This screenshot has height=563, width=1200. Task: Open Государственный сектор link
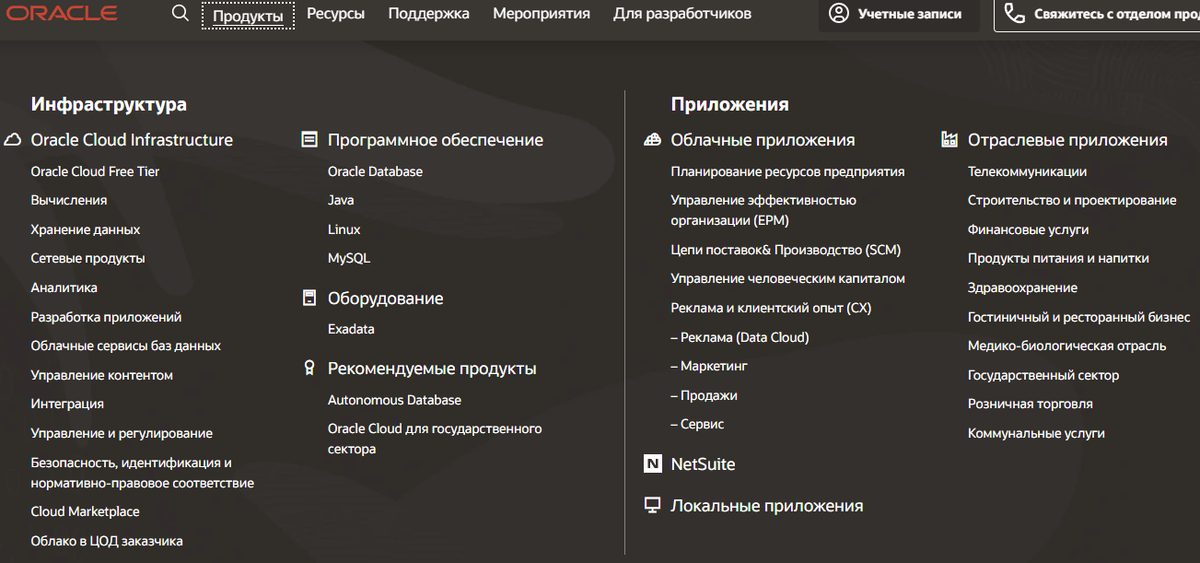[x=1043, y=375]
